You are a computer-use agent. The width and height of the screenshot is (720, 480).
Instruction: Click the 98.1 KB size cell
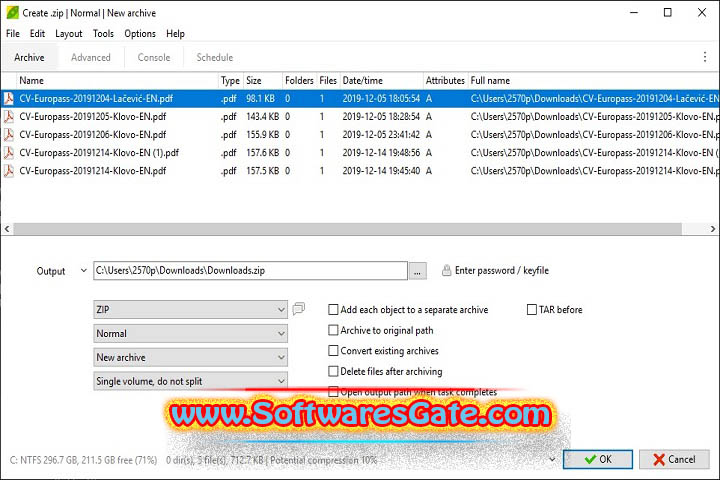tap(260, 98)
